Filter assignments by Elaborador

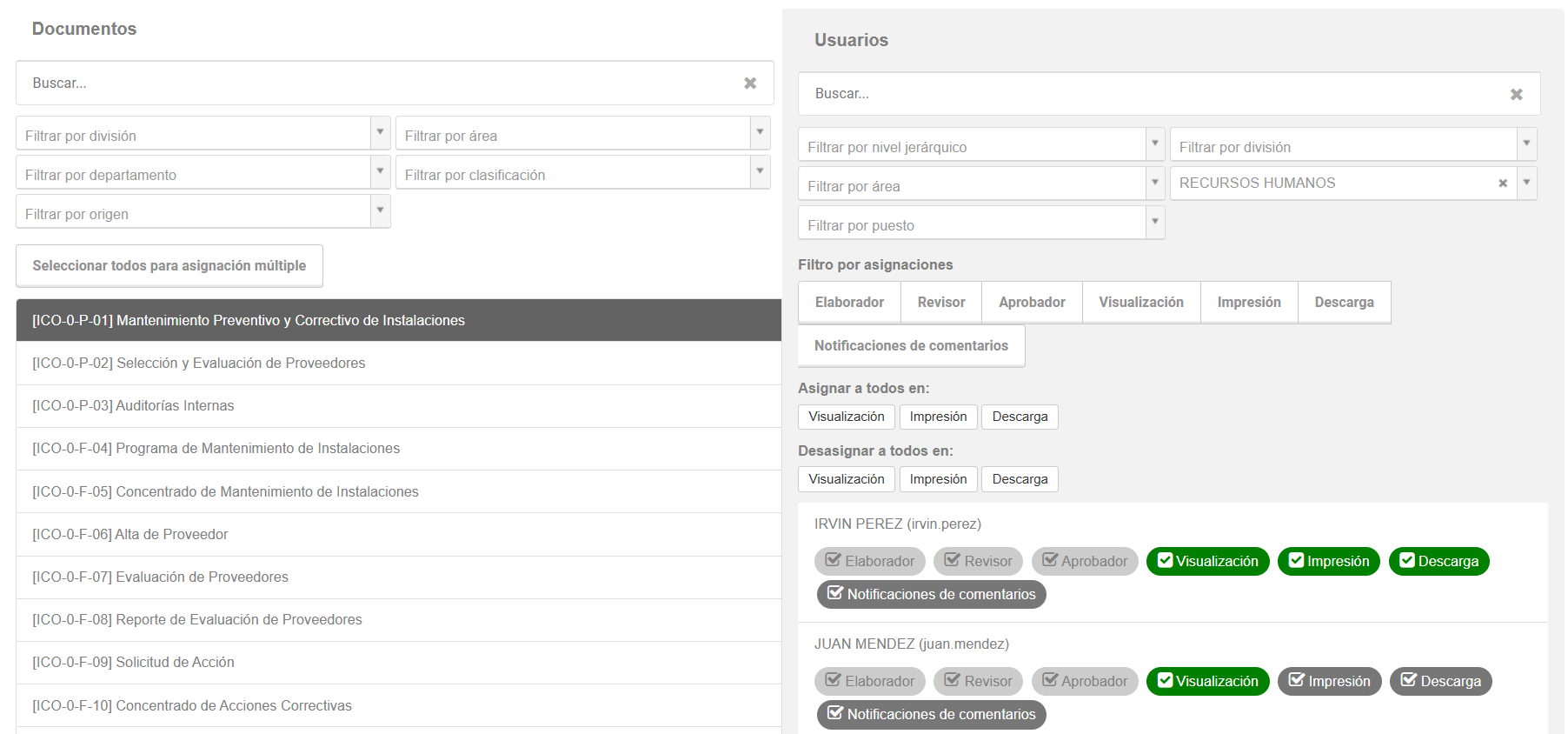tap(849, 303)
